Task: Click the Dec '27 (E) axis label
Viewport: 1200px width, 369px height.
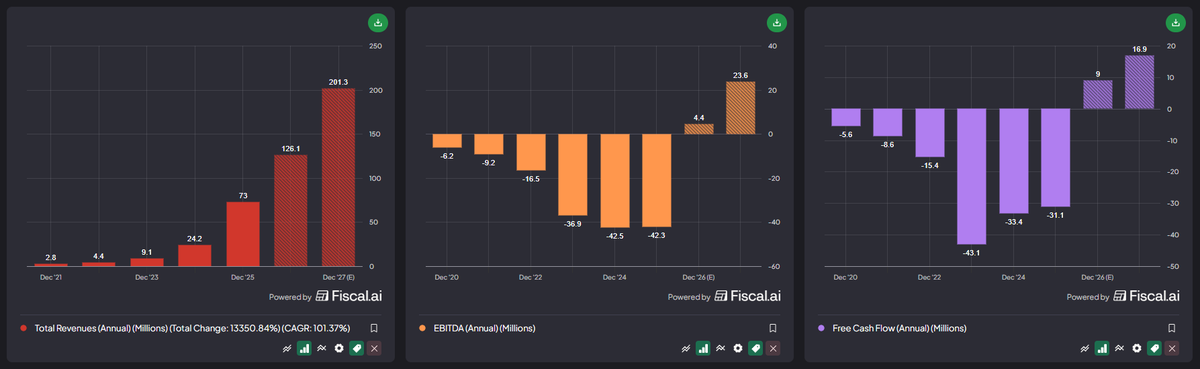Action: coord(339,276)
